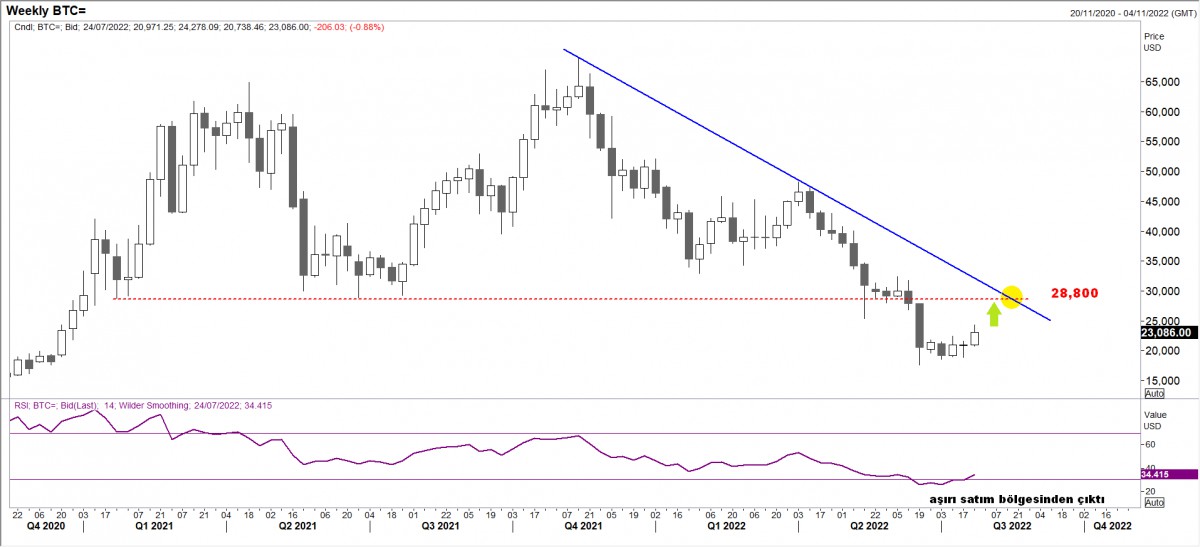Click the purple RSI indicator line
The height and width of the screenshot is (547, 1200).
pyautogui.click(x=400, y=463)
